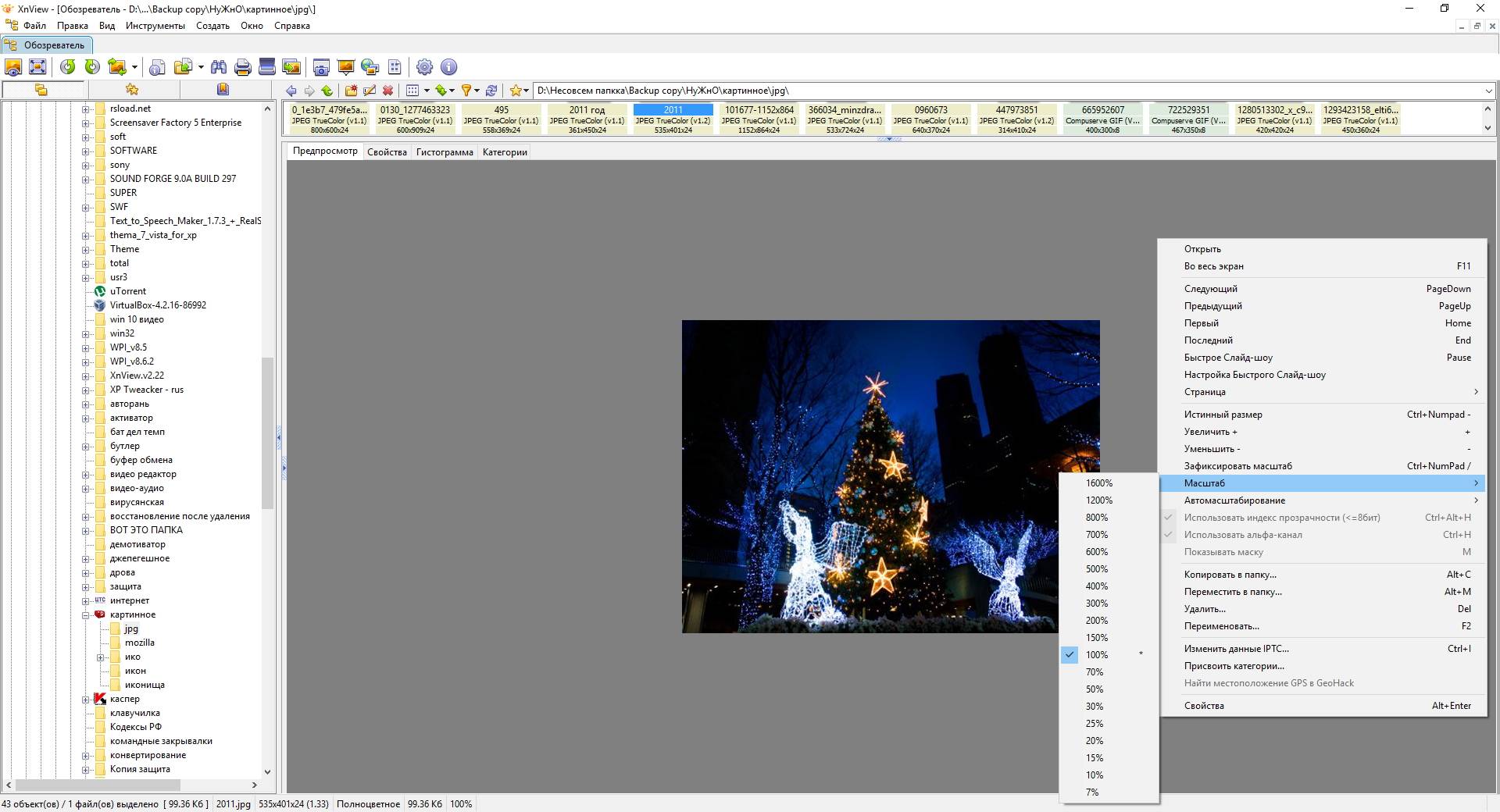Click the scanner acquire icon
The image size is (1500, 812).
(267, 67)
